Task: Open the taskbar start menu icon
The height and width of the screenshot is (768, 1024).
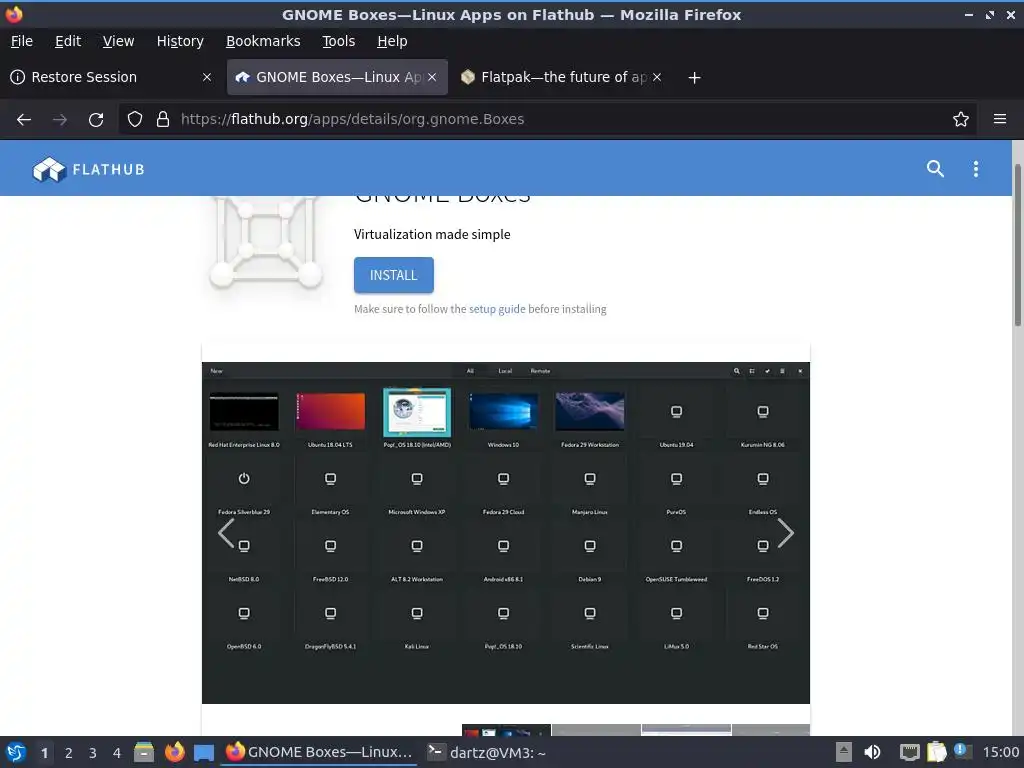Action: 16,752
